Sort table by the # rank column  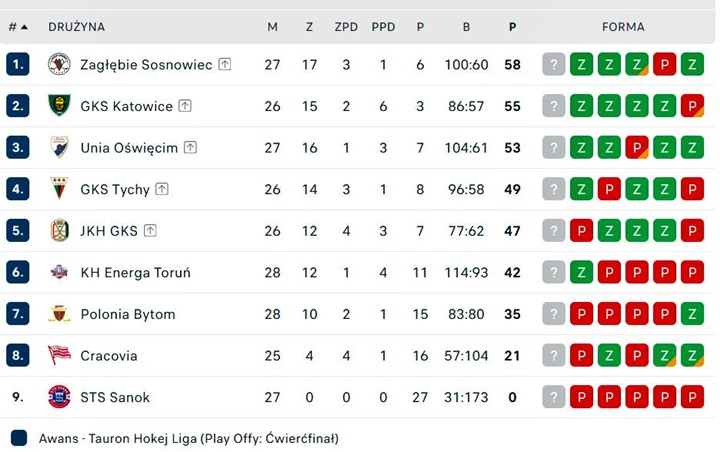click(17, 27)
